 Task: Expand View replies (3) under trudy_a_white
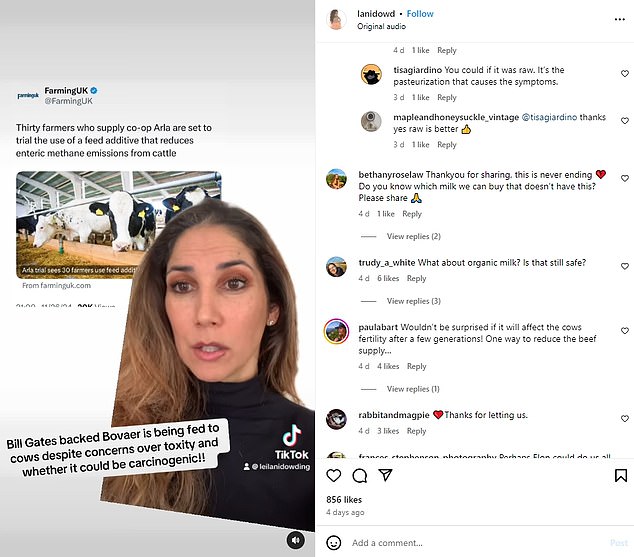coord(413,301)
